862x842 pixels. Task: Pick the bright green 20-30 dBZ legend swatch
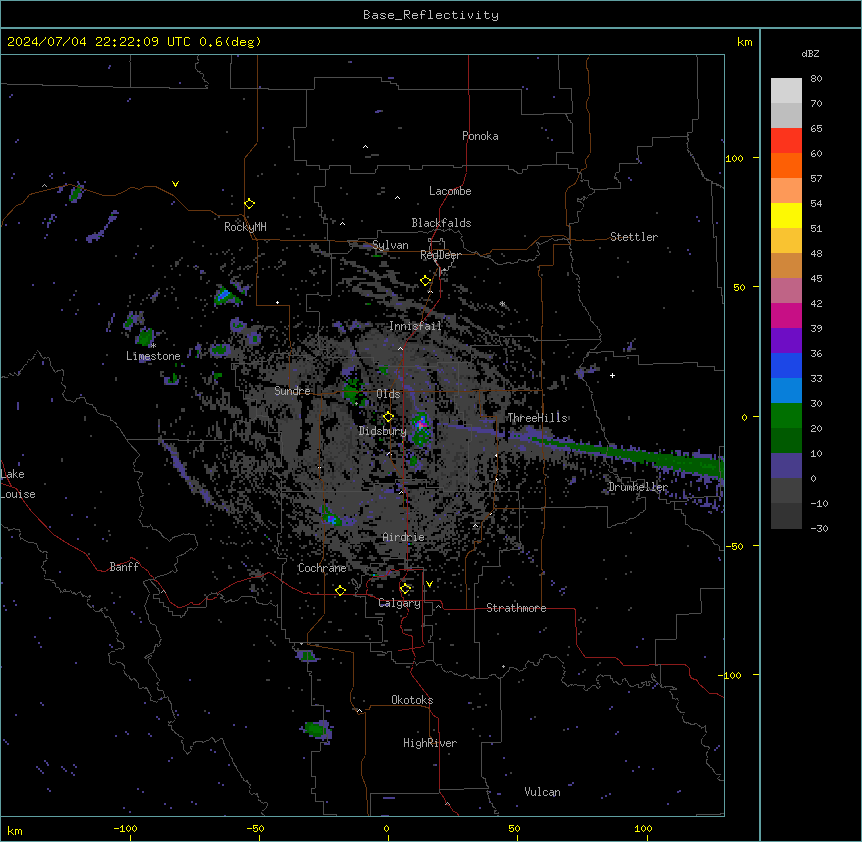[x=786, y=416]
